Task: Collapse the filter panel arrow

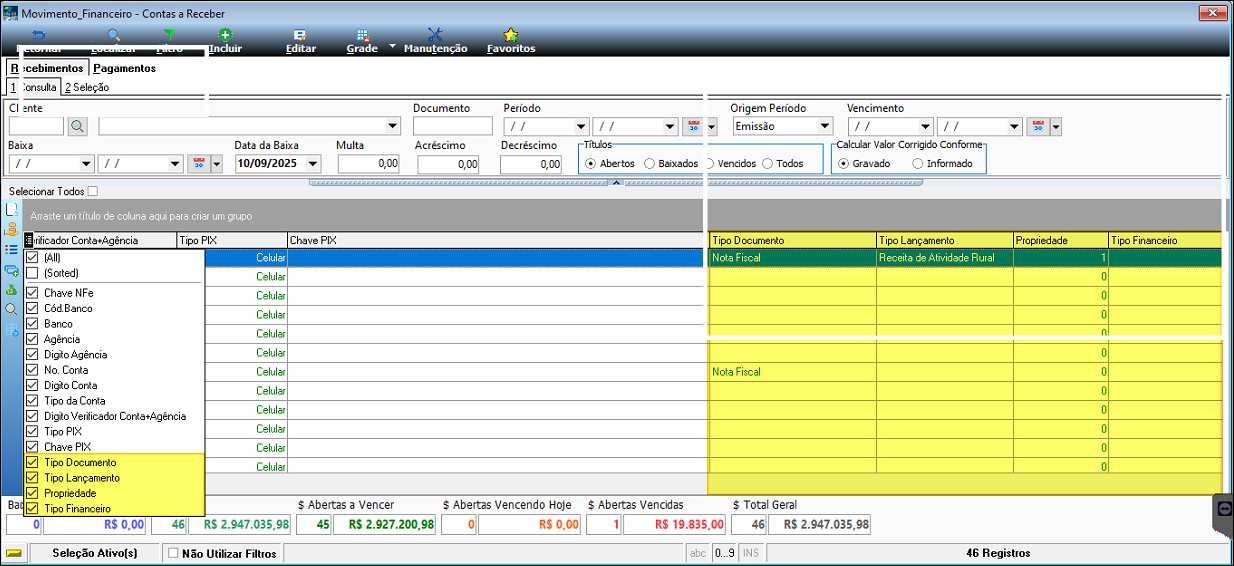Action: (x=616, y=182)
